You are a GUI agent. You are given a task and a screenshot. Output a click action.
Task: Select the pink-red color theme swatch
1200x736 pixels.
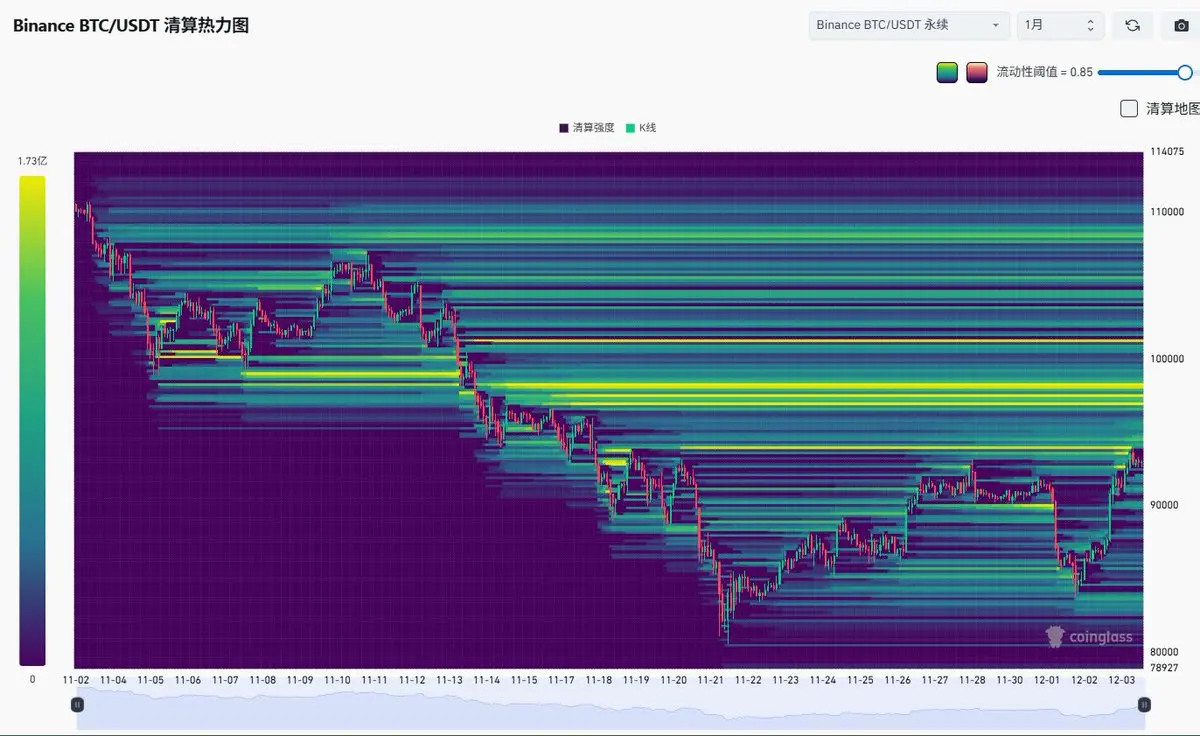pyautogui.click(x=977, y=72)
